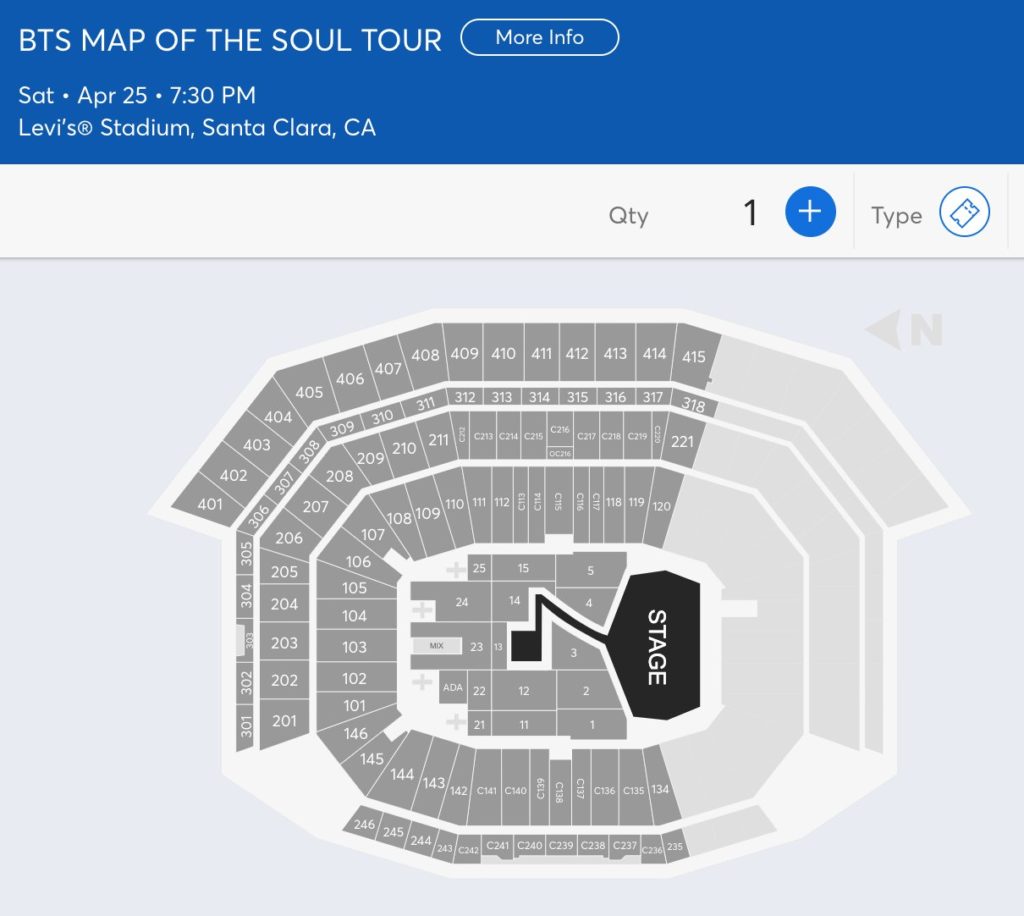Pick club section C240

pyautogui.click(x=530, y=845)
